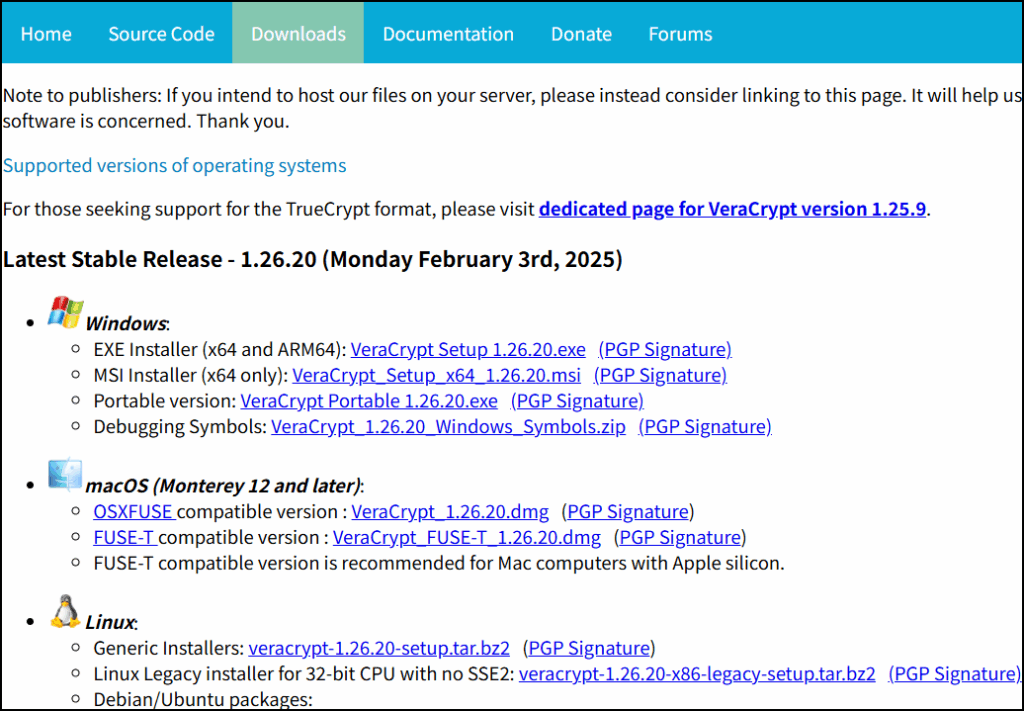This screenshot has width=1024, height=711.
Task: Click the macOS Finder icon
Action: [65, 475]
